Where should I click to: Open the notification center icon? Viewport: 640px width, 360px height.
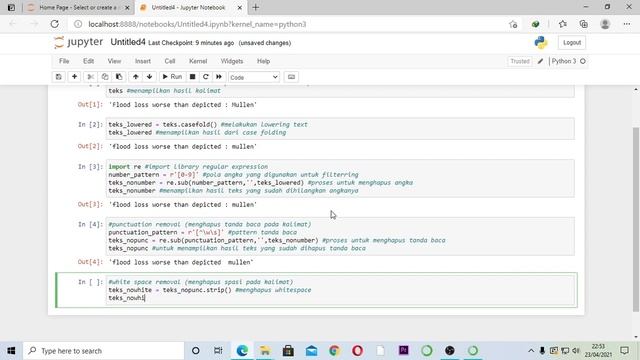click(624, 351)
